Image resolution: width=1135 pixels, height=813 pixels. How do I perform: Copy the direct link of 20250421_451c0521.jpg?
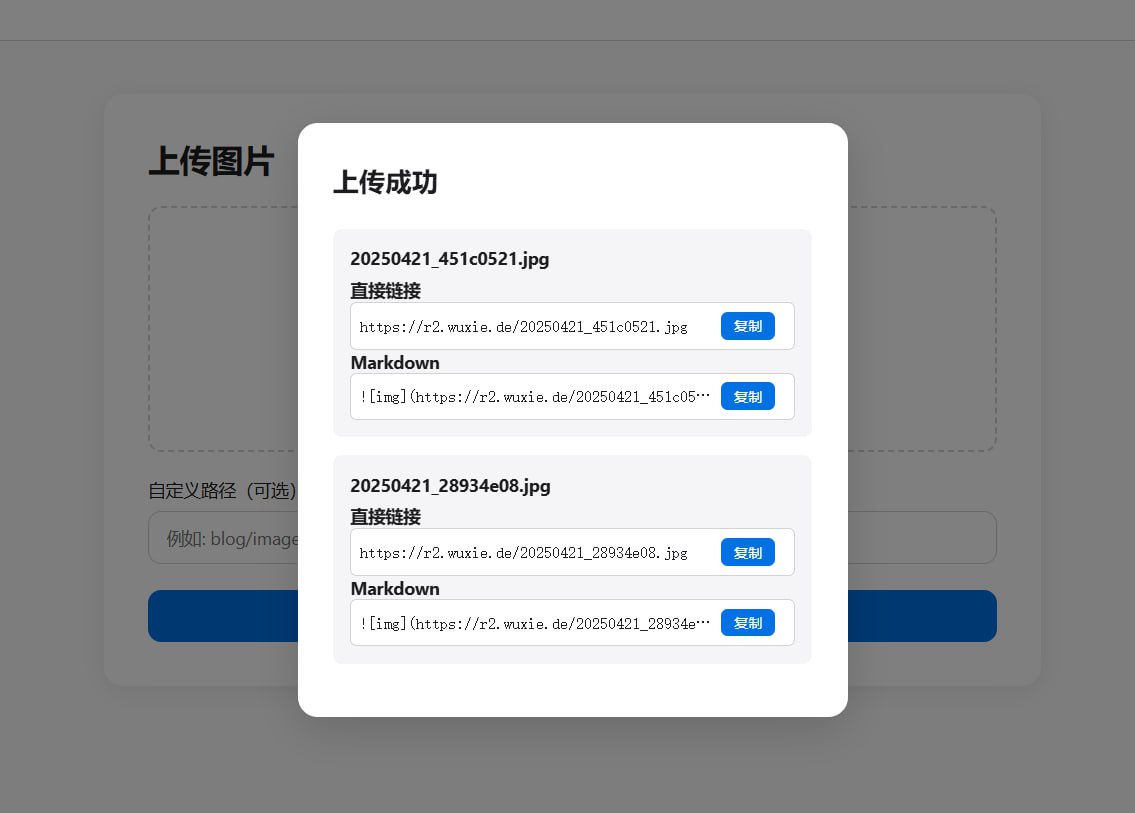[x=747, y=325]
